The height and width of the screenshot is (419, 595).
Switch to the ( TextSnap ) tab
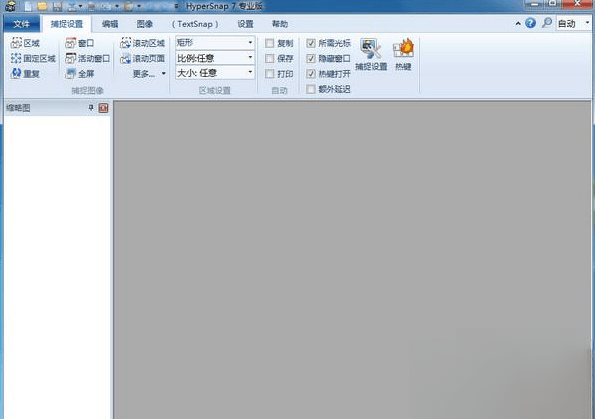tap(195, 24)
